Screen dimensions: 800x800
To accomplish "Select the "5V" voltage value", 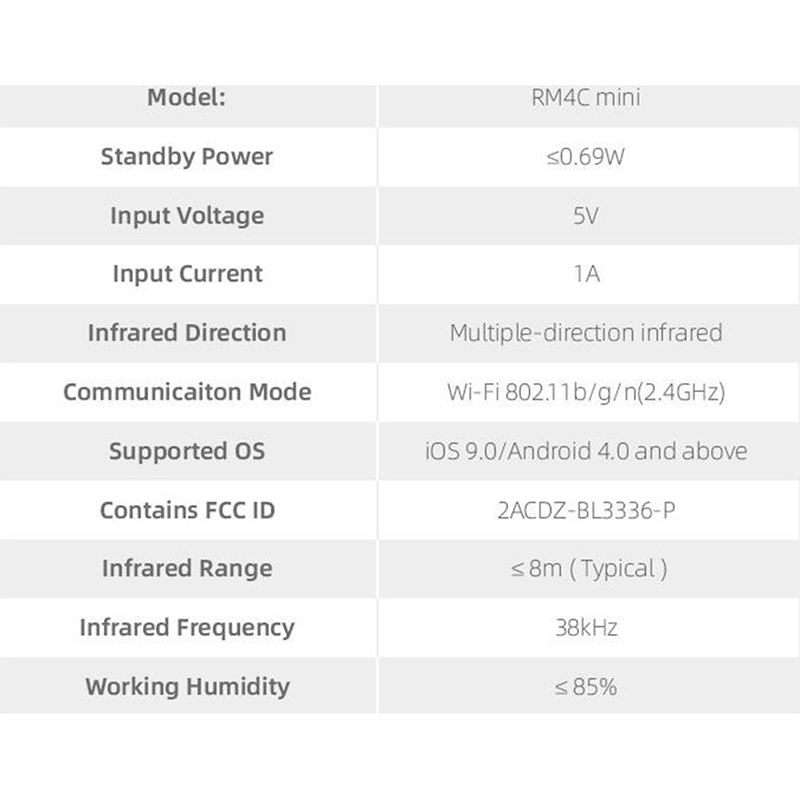I will click(x=586, y=216).
